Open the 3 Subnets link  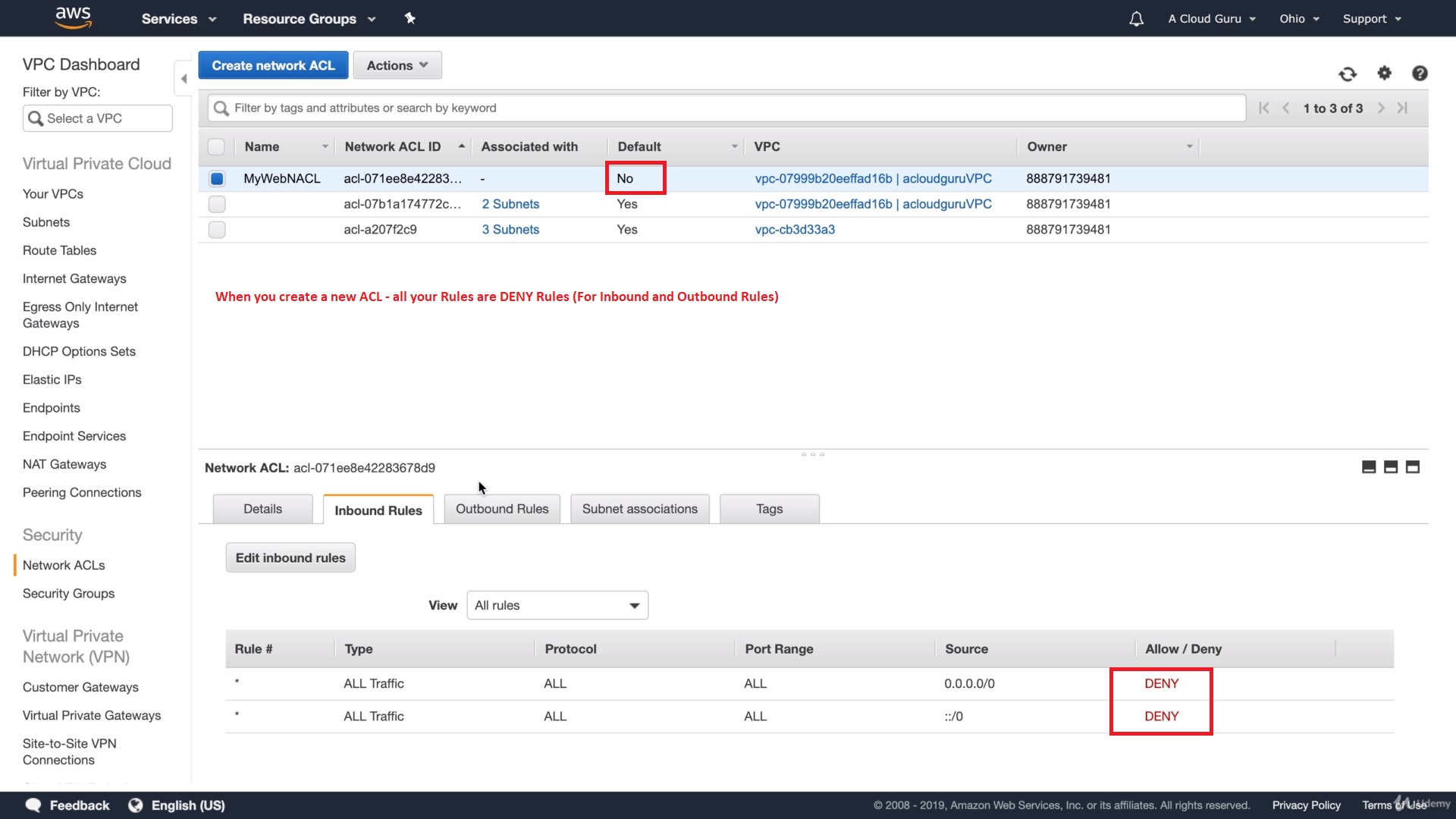tap(510, 230)
